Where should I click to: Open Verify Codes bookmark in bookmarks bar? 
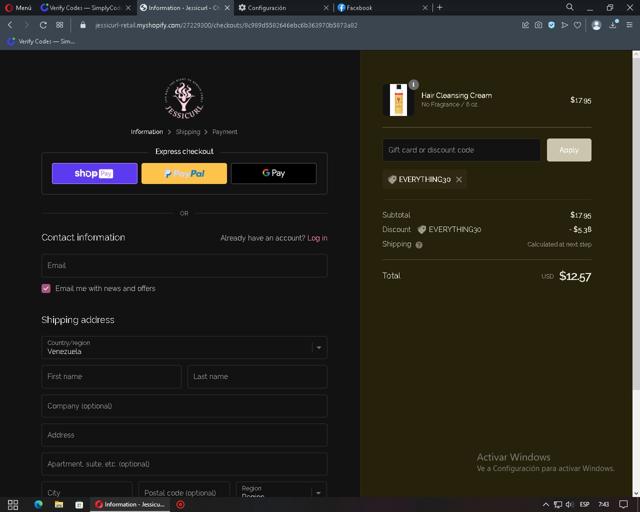[x=41, y=41]
